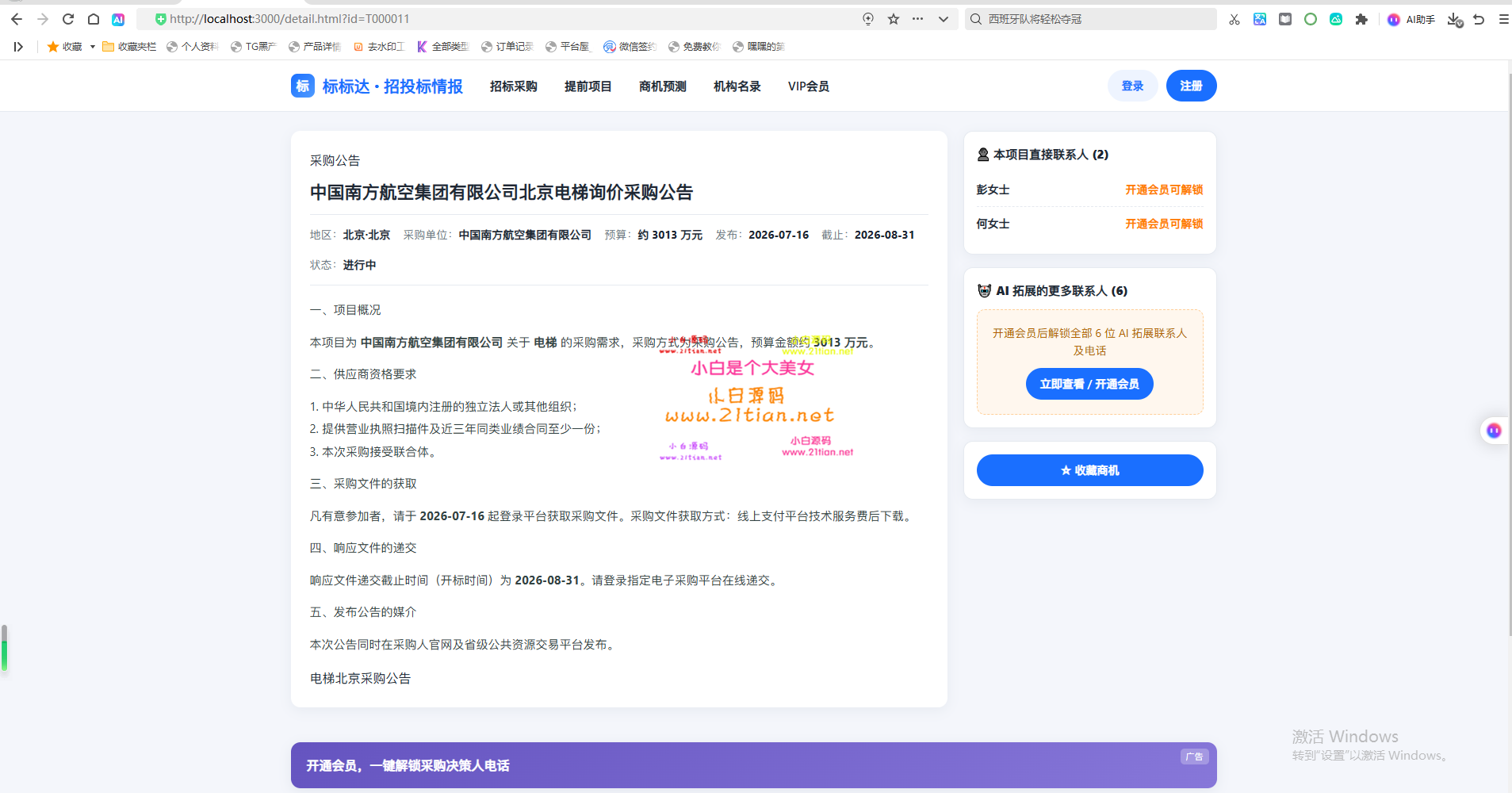Open the colorful AI icon beside home
This screenshot has height=793, width=1512.
[x=118, y=19]
